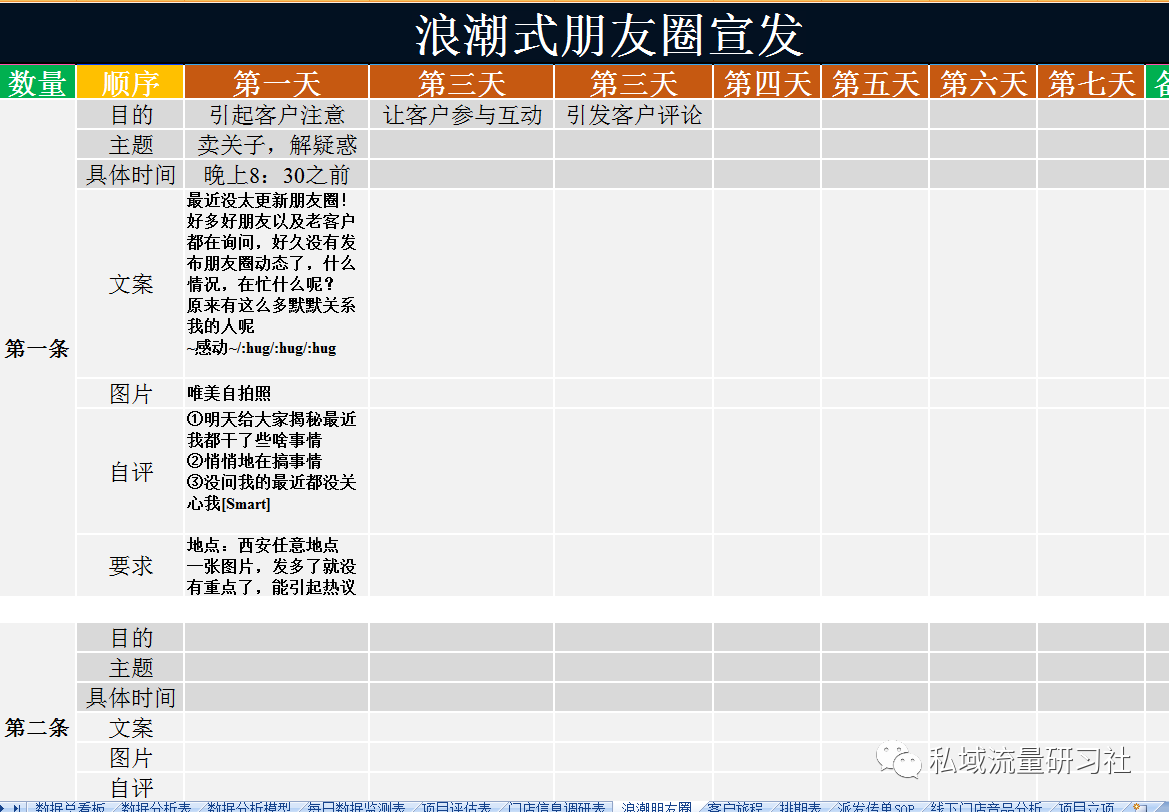Click the cell 引起客户注意
This screenshot has height=812, width=1169.
click(x=277, y=115)
